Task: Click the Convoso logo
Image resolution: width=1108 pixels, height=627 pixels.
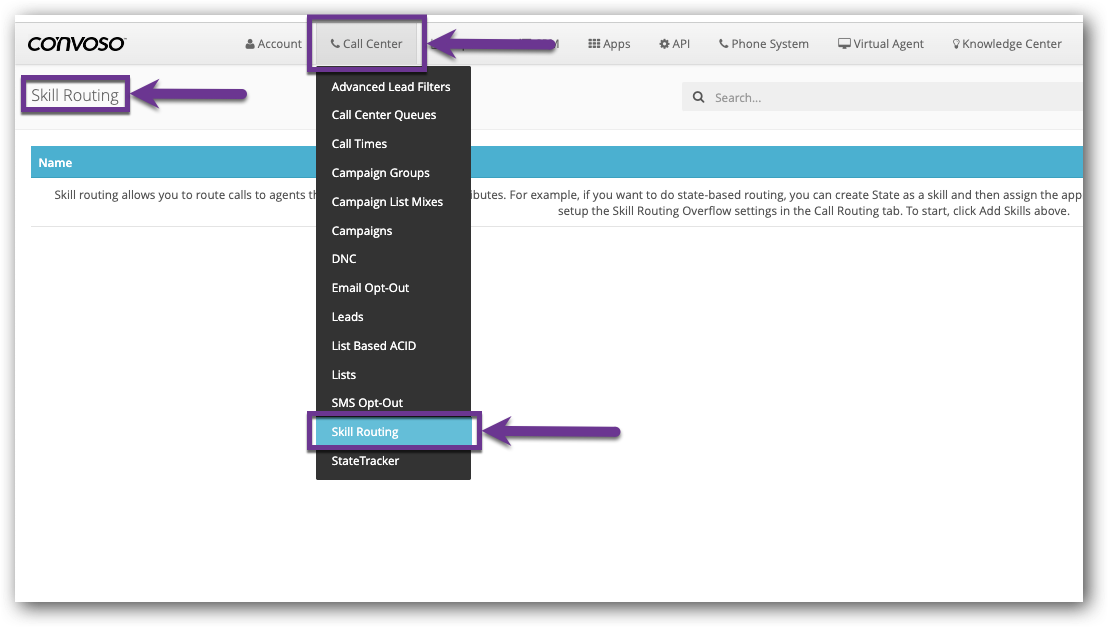Action: pyautogui.click(x=76, y=44)
